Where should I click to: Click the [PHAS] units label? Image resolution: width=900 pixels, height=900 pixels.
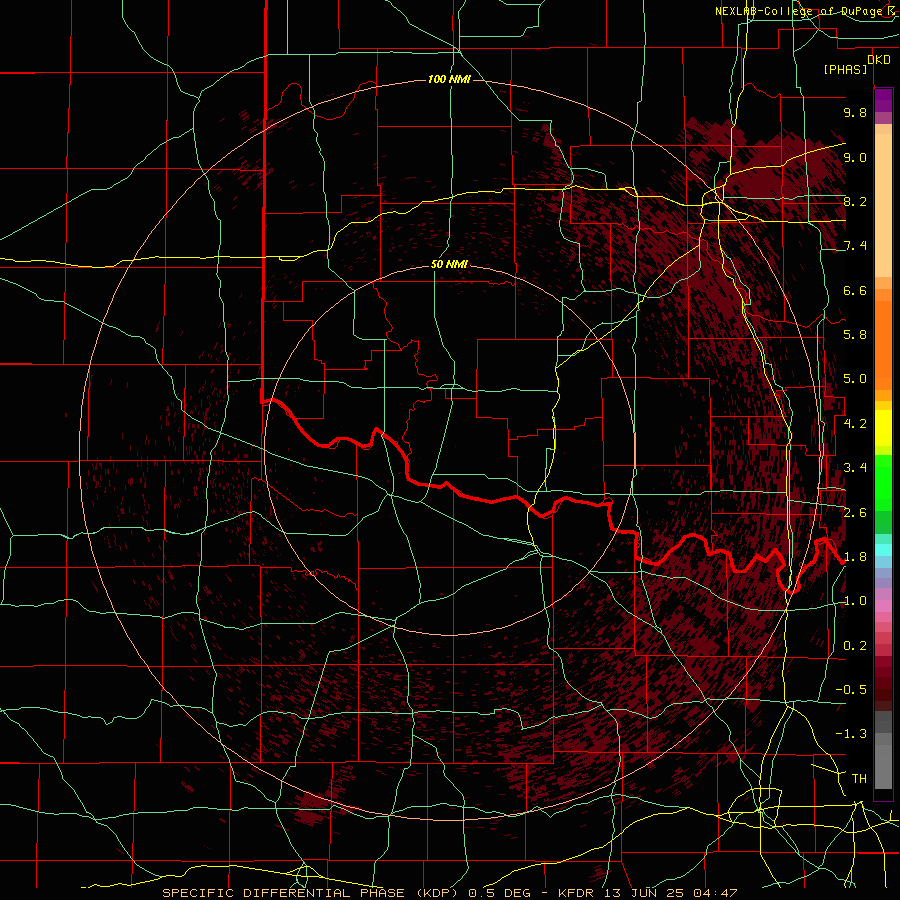pos(845,70)
